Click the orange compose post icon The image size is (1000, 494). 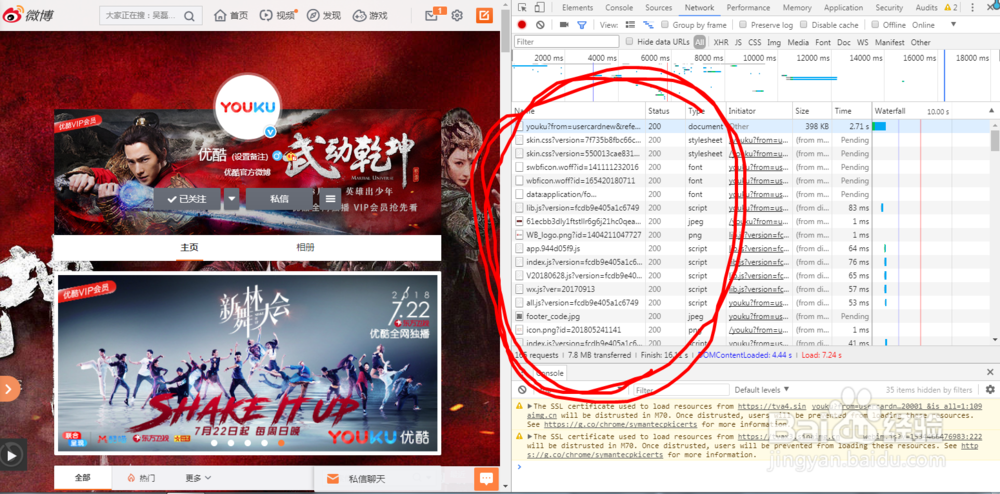[484, 15]
